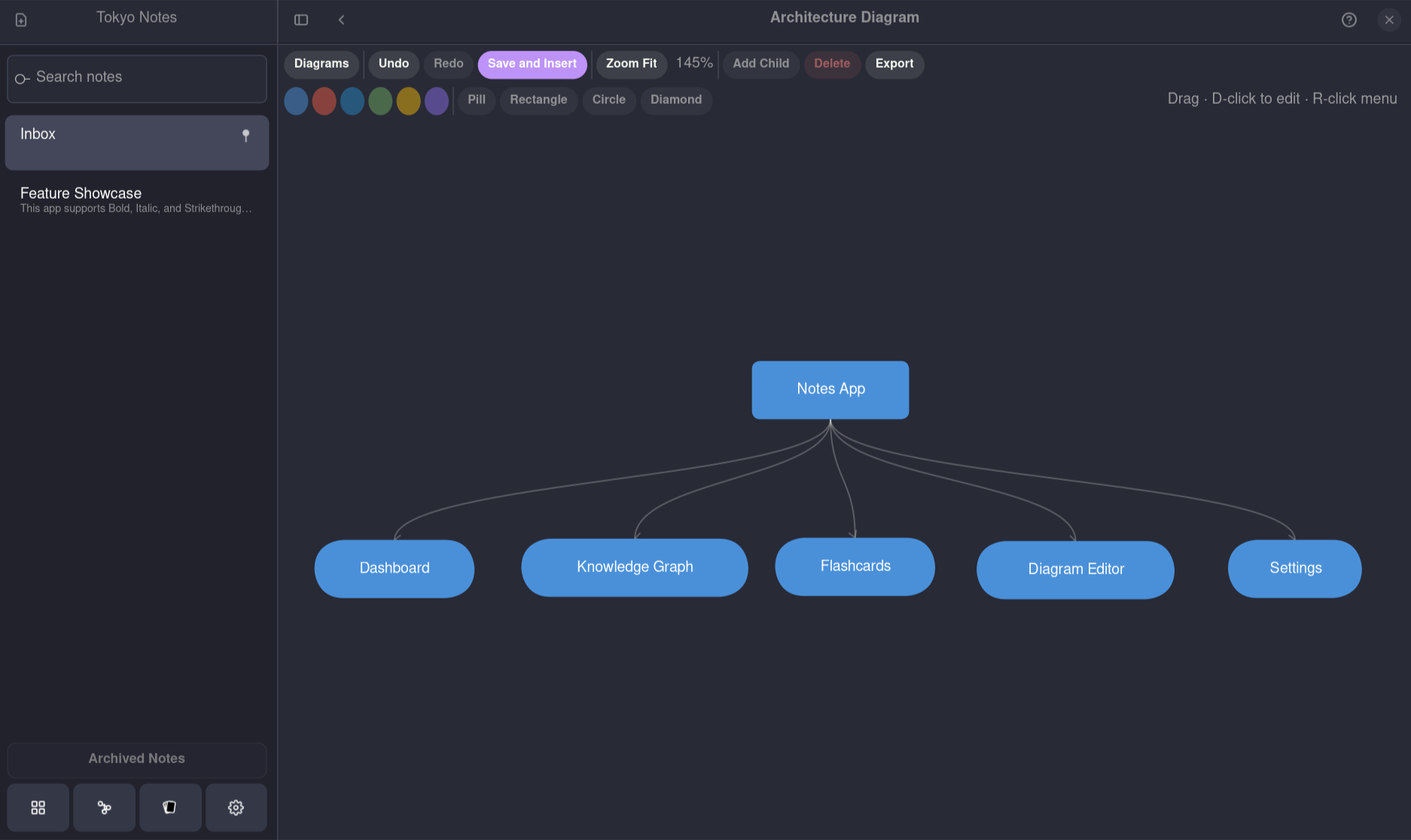Go back with the chevron arrow
The height and width of the screenshot is (840, 1411).
coord(341,20)
